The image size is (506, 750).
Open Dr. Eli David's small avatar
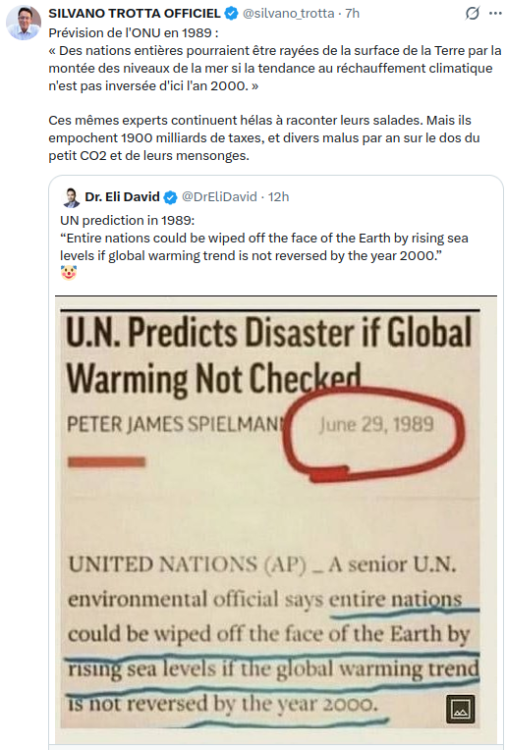pos(71,197)
